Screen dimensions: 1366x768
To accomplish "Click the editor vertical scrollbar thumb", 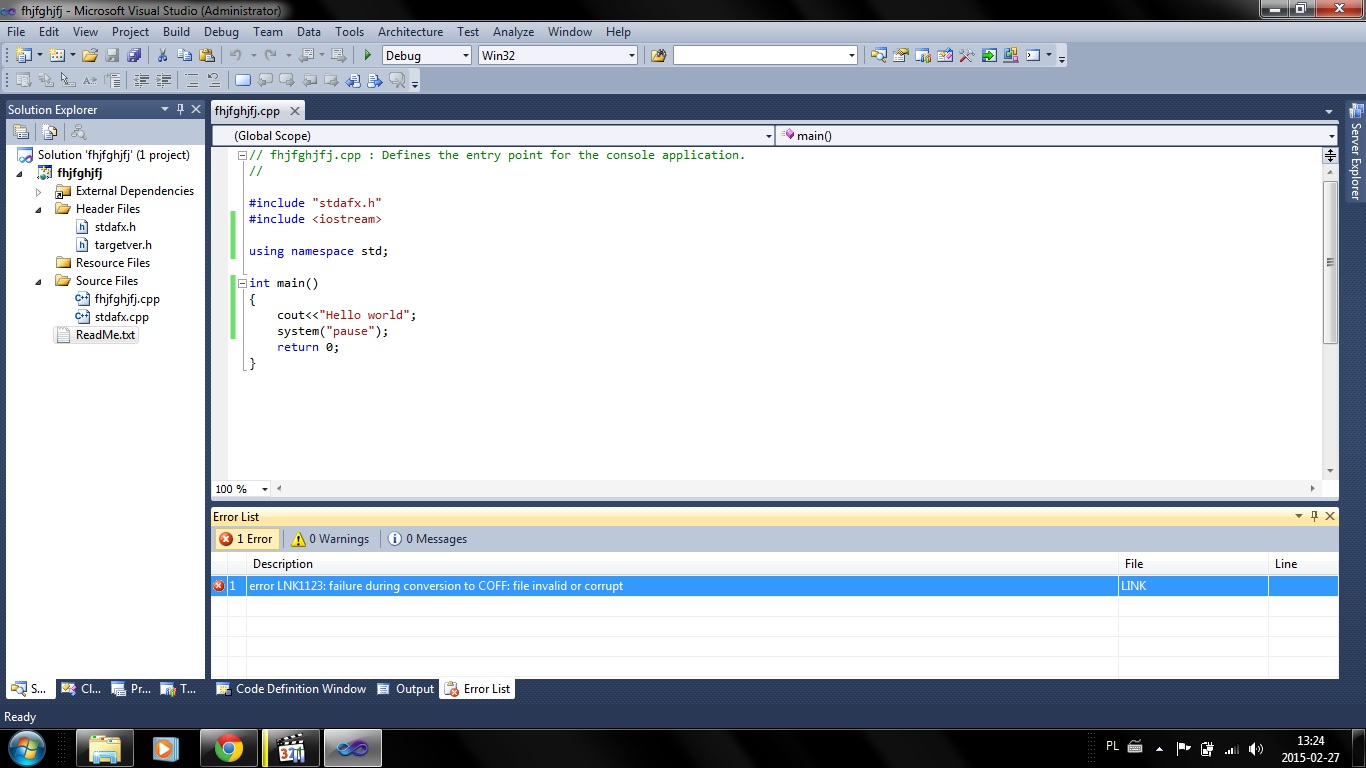I will coord(1330,262).
